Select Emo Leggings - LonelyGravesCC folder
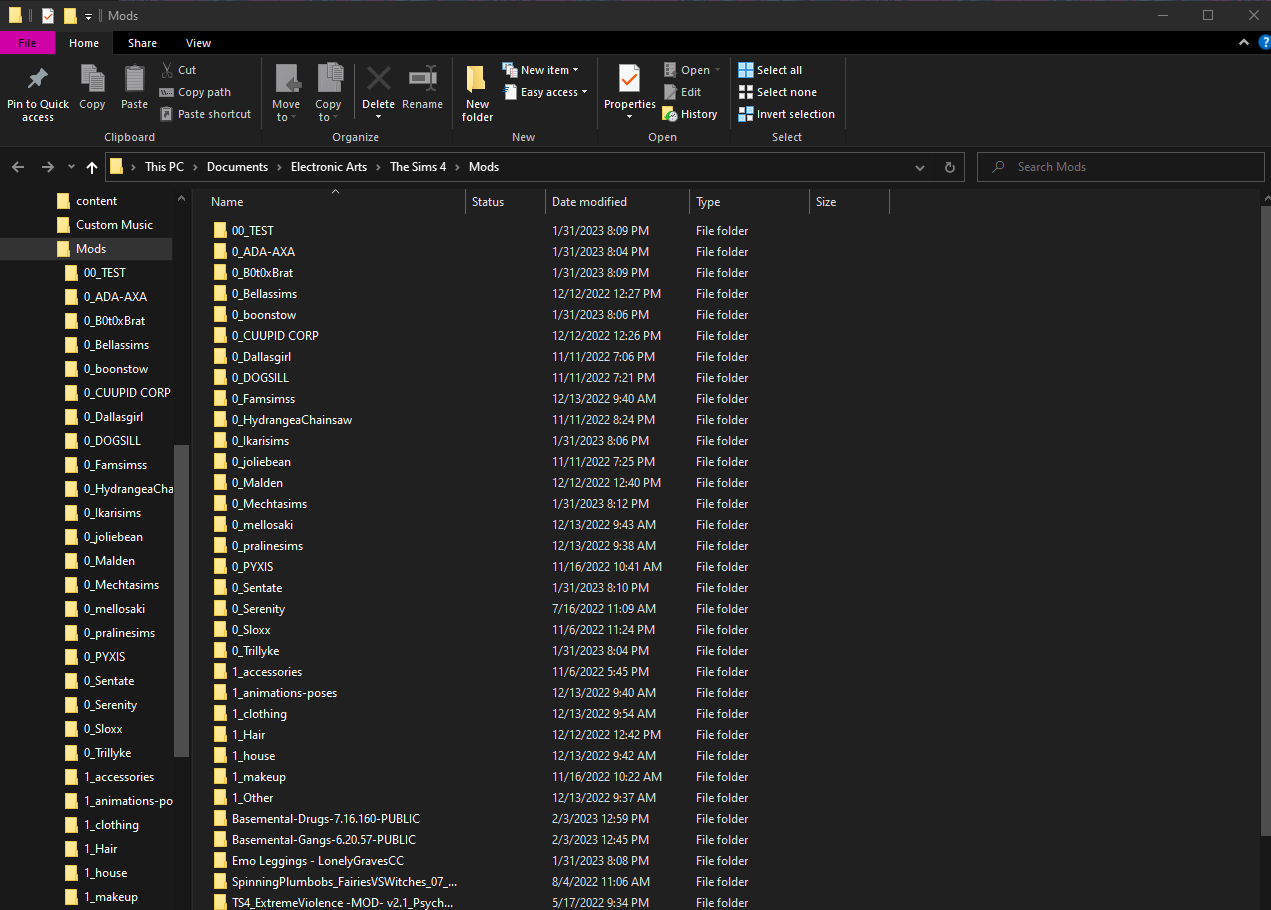 317,861
